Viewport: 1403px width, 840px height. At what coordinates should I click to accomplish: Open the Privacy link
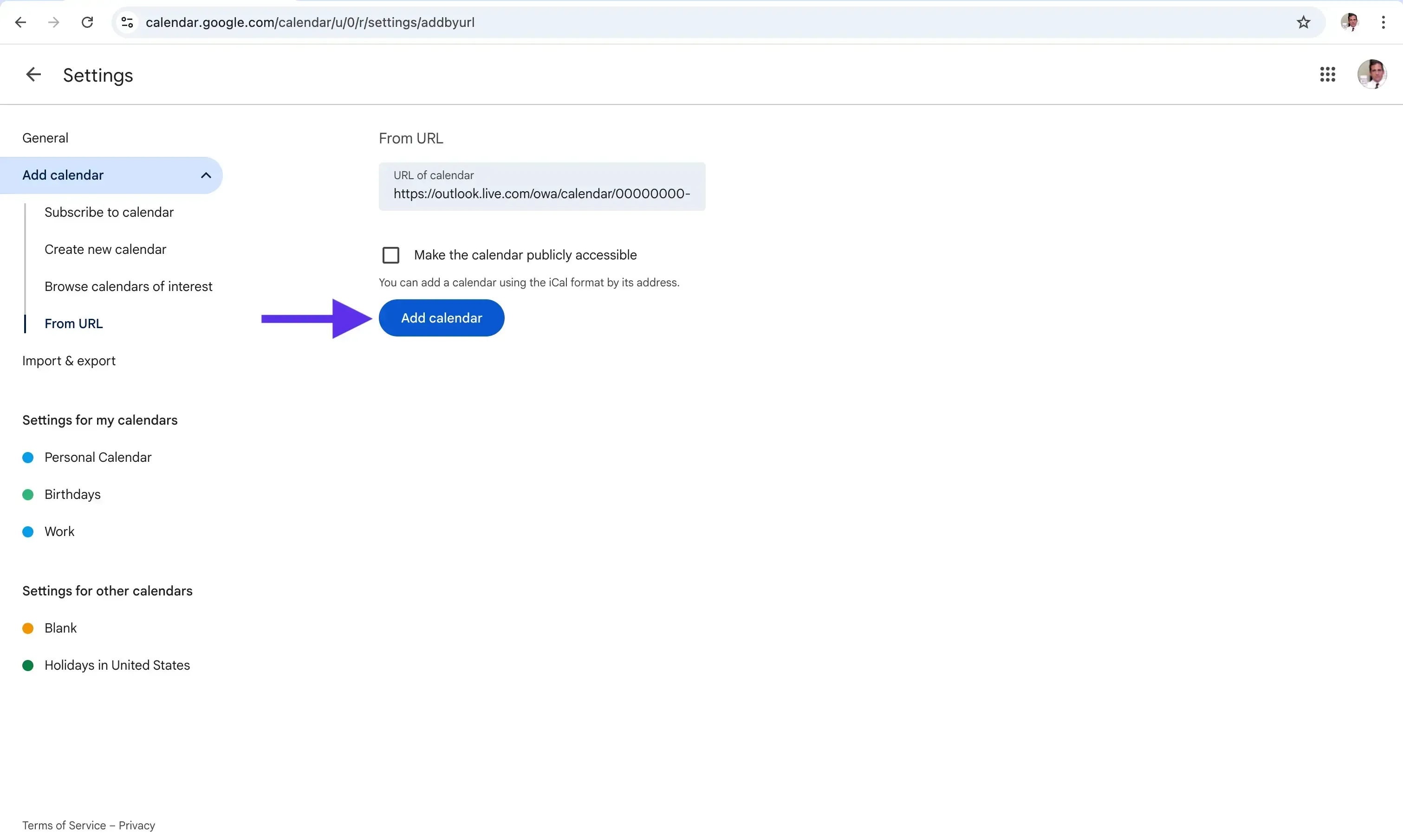coord(137,825)
